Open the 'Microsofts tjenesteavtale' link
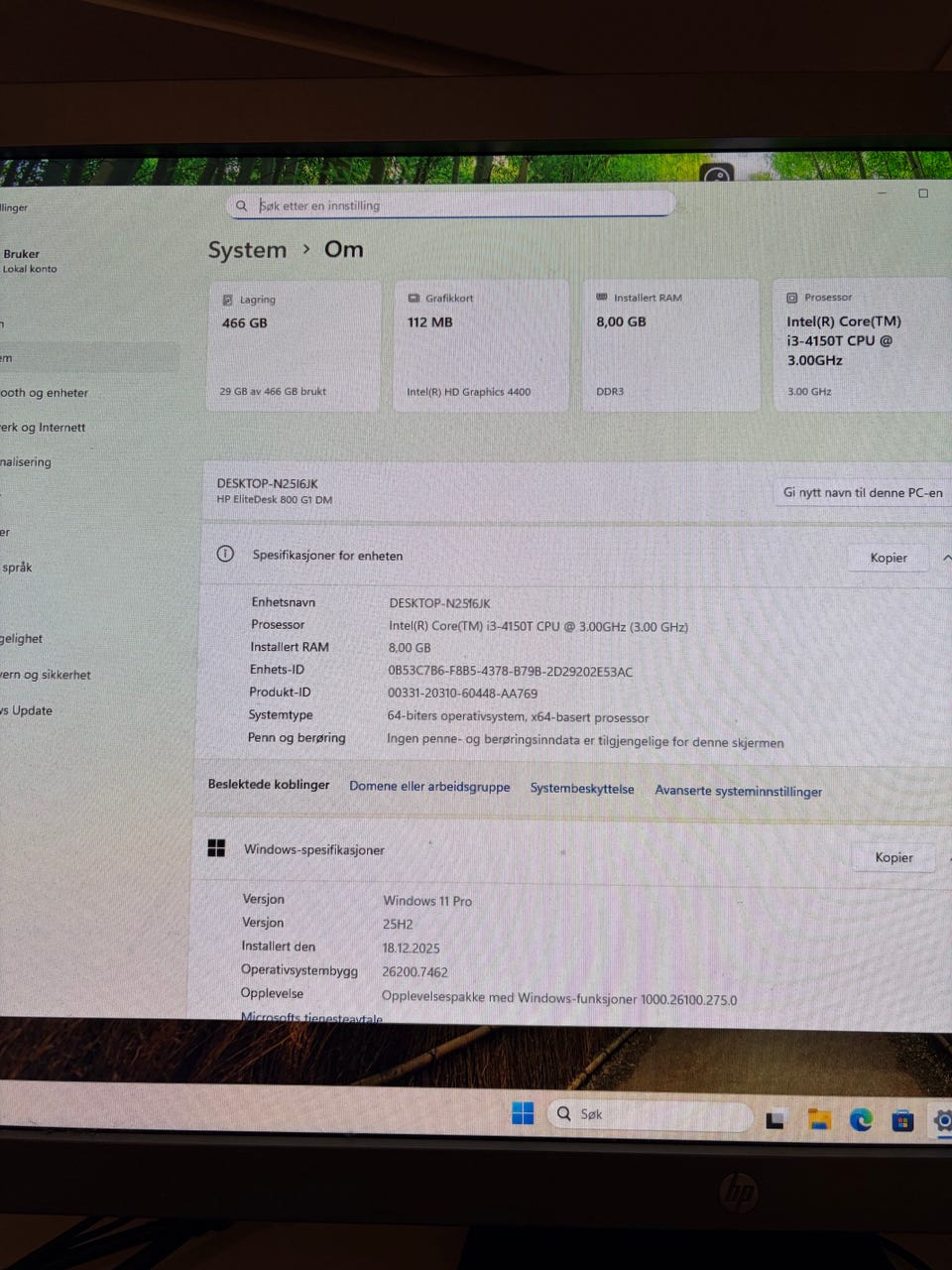Image resolution: width=952 pixels, height=1270 pixels. pos(311,1017)
